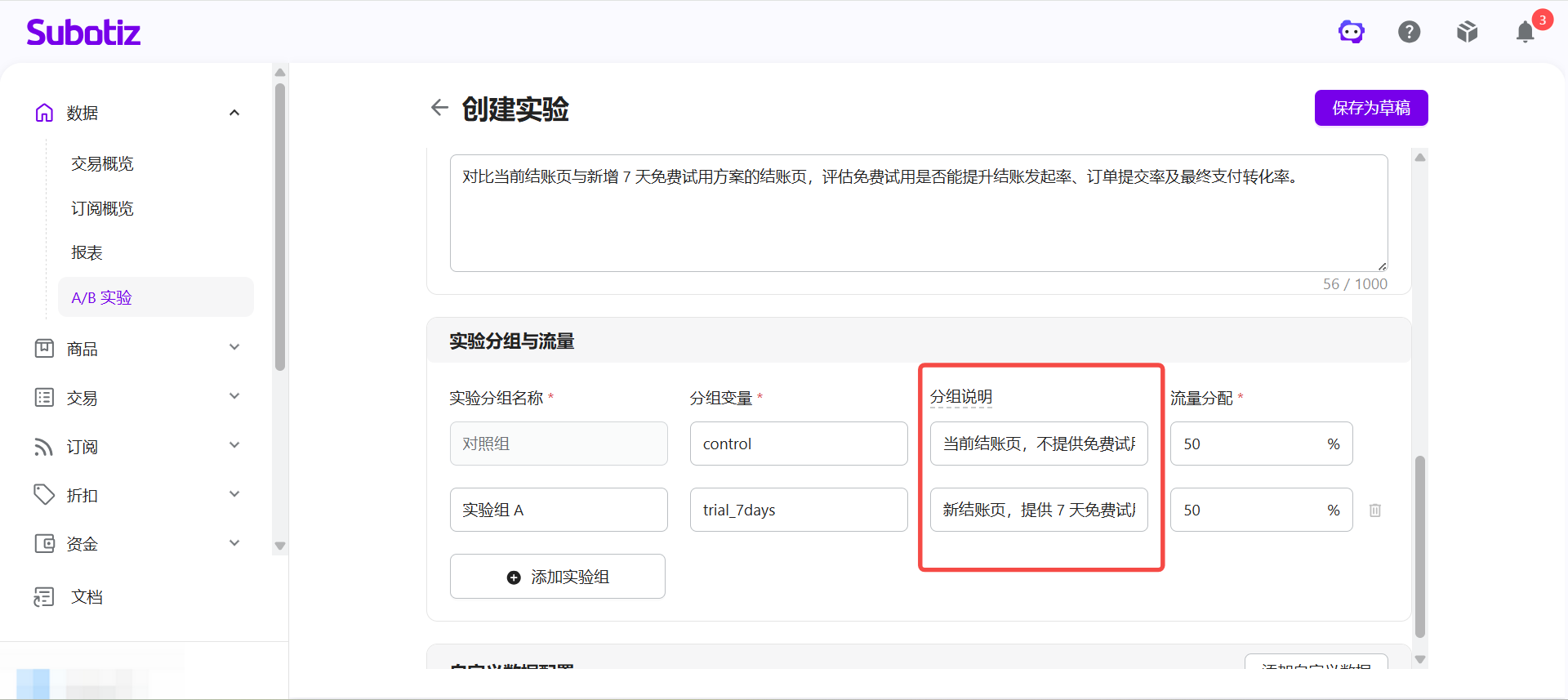Delete 实验组 A row with trash icon
Image resolution: width=1568 pixels, height=700 pixels.
1375,511
